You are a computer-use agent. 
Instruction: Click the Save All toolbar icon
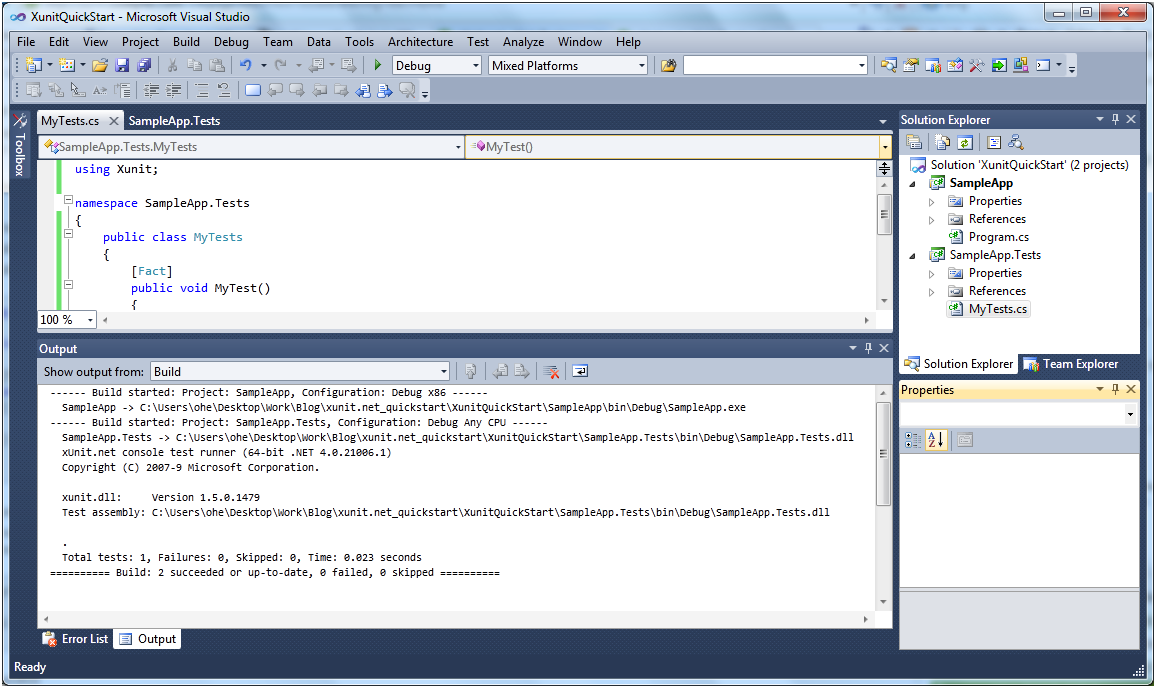point(144,66)
